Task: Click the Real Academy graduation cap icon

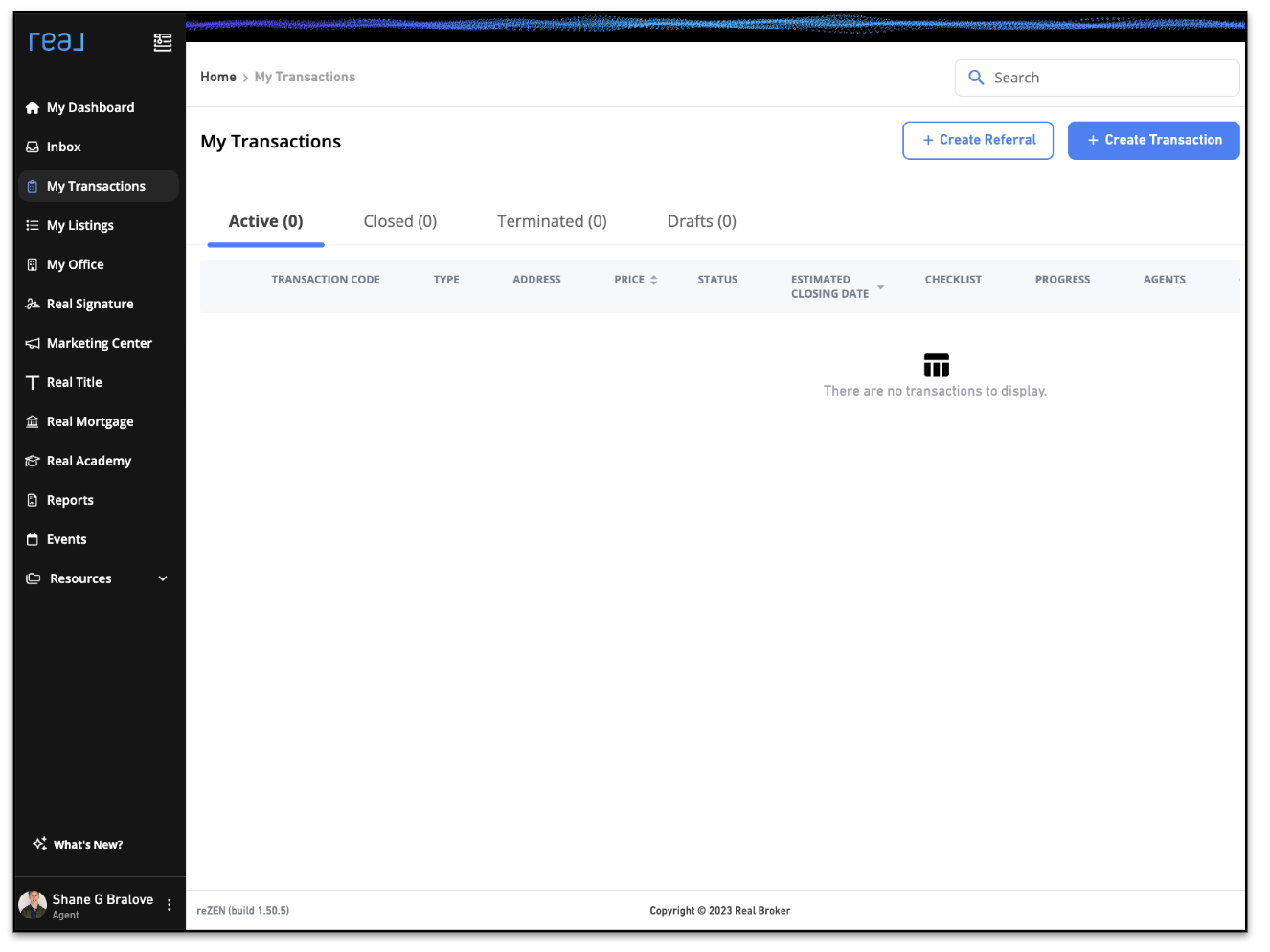Action: click(33, 462)
